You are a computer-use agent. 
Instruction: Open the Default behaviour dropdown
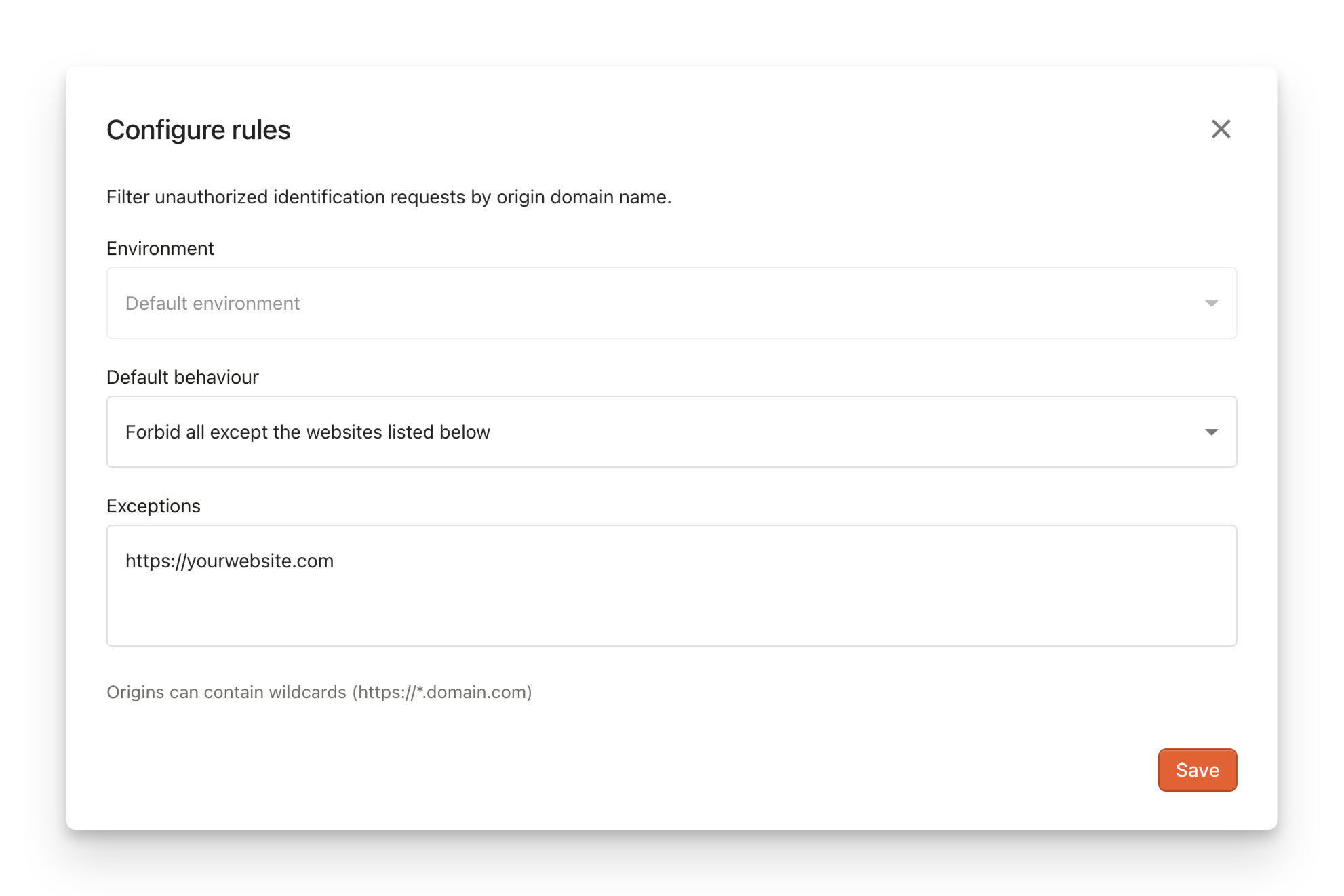pos(671,432)
